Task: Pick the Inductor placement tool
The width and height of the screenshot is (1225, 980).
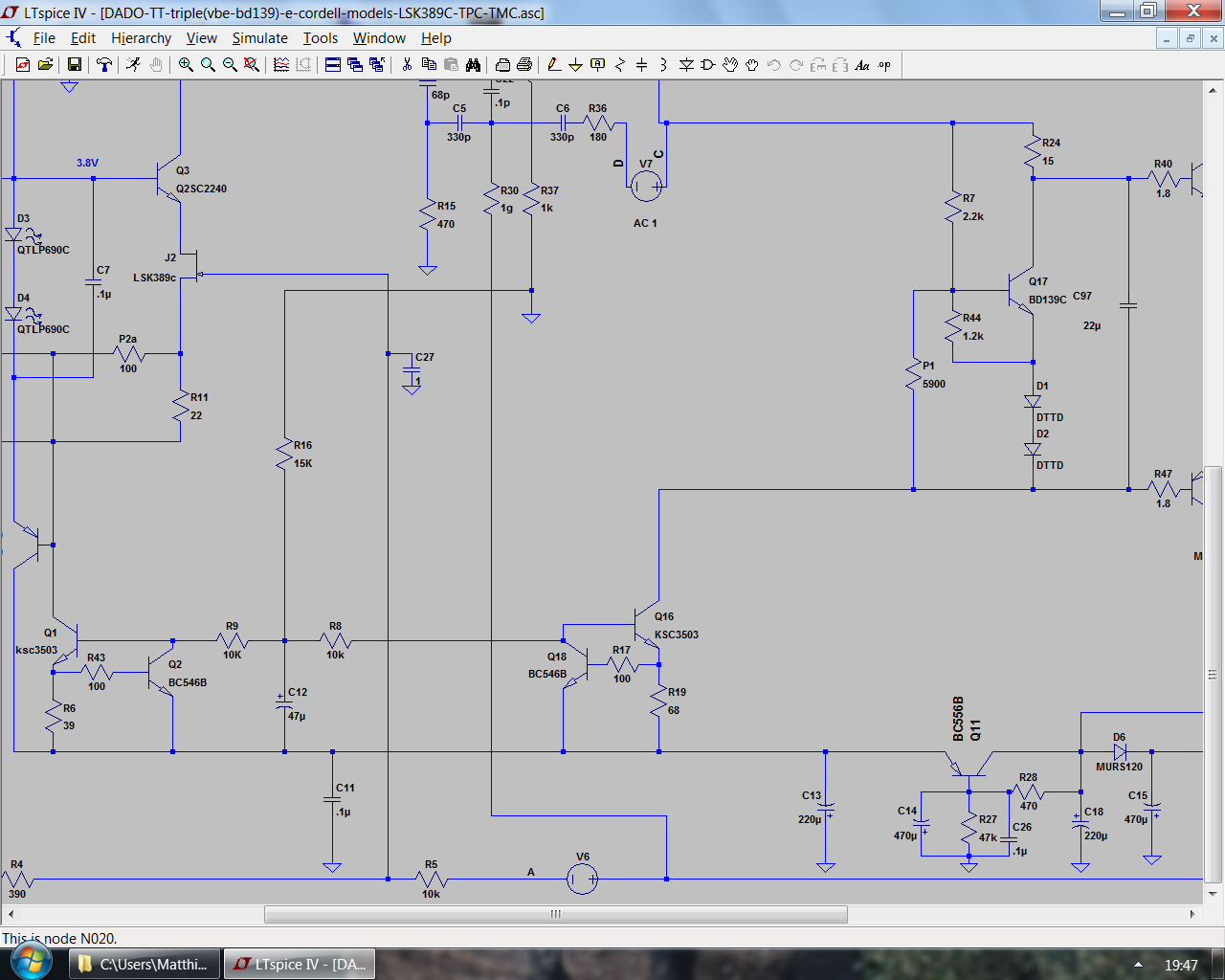Action: (663, 64)
